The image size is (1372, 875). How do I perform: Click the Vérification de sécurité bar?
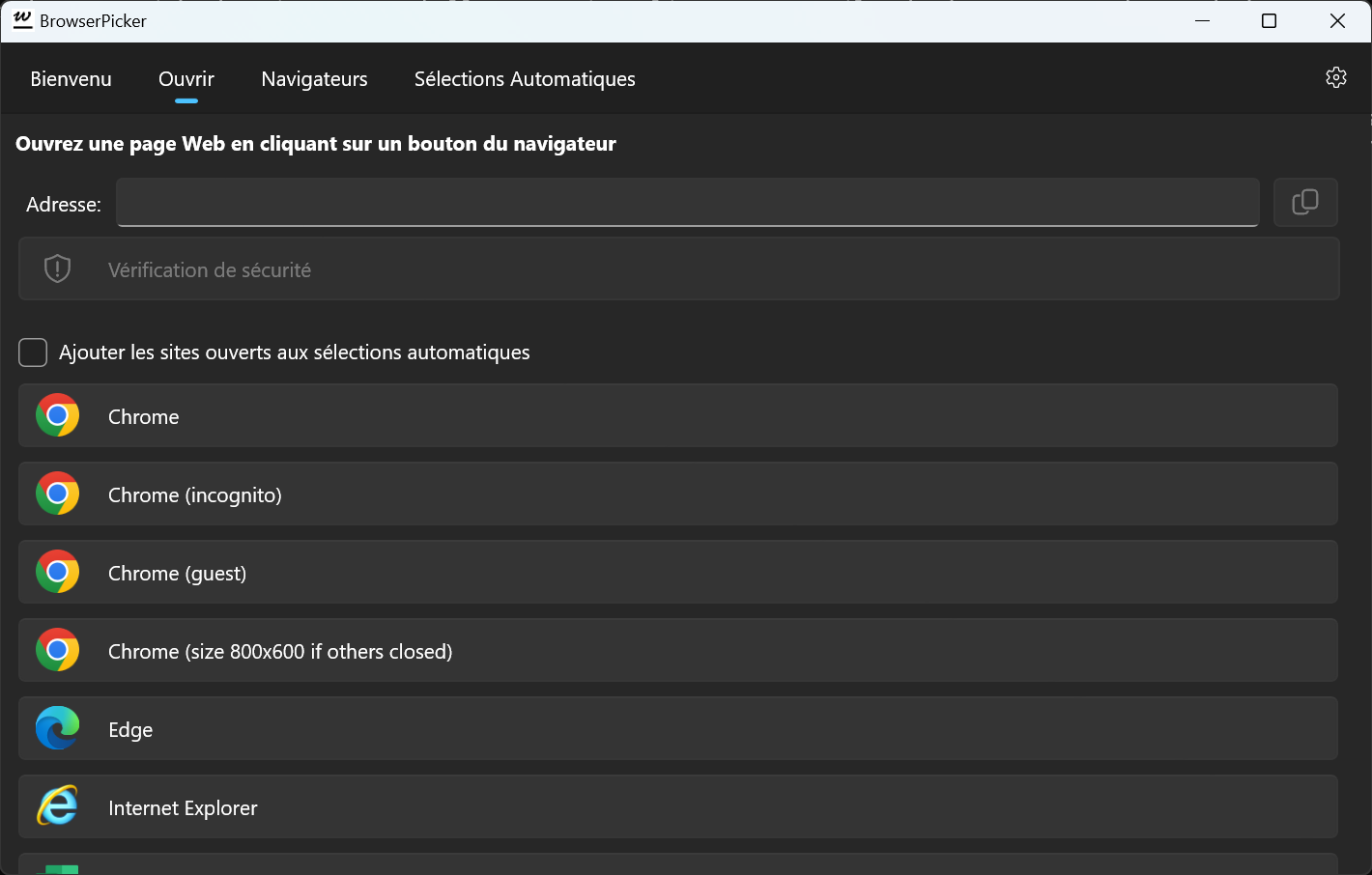[x=679, y=268]
